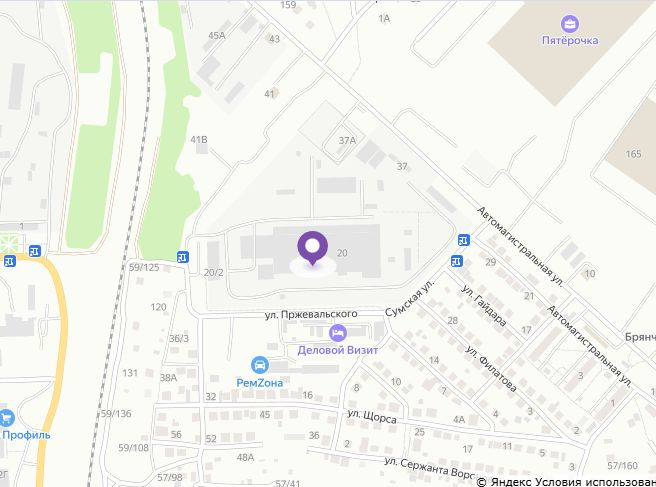The image size is (656, 487).
Task: Select the building labeled 165
Action: click(x=633, y=154)
